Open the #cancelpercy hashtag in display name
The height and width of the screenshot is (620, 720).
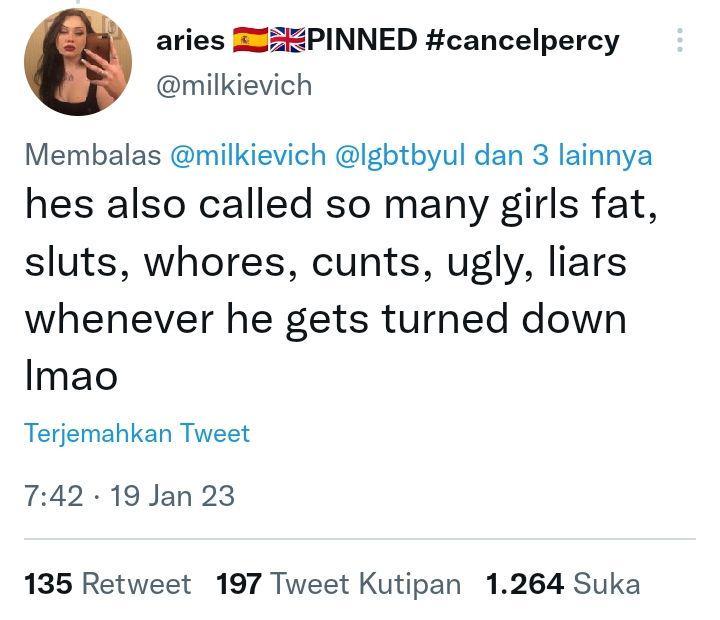coord(523,40)
